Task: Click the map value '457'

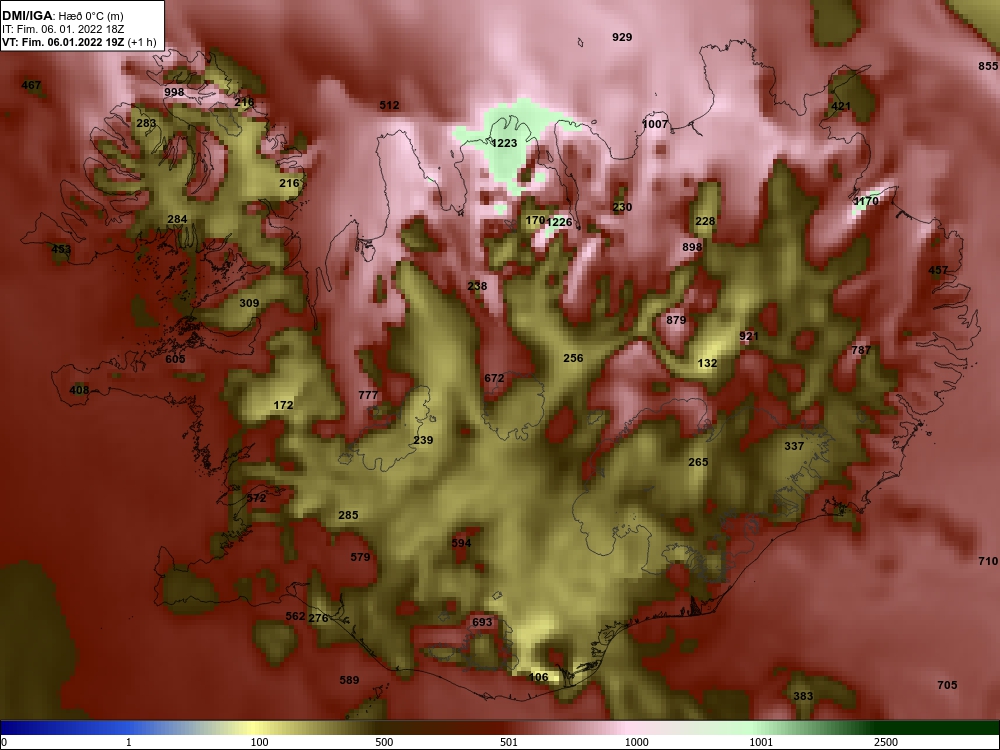Action: 938,270
